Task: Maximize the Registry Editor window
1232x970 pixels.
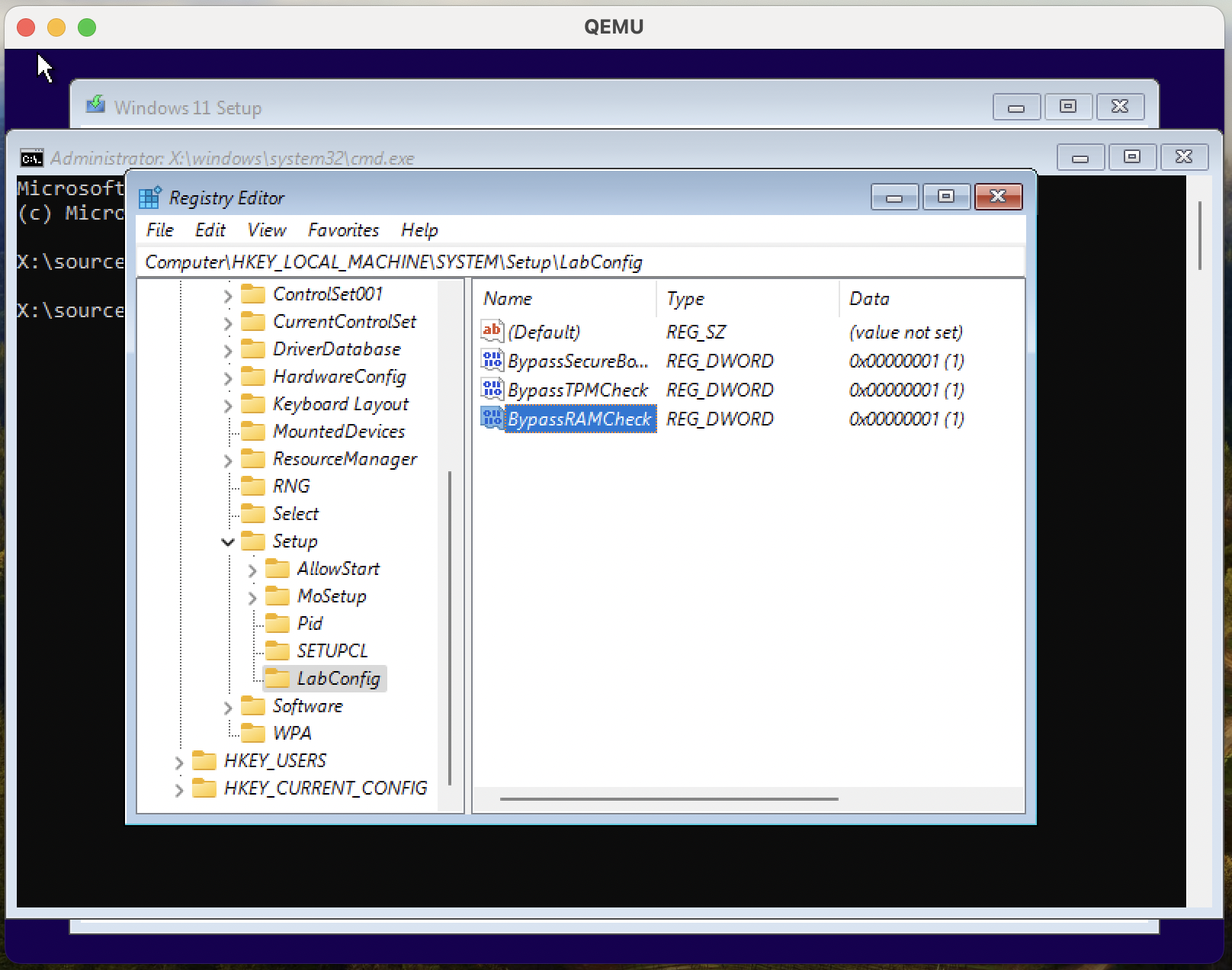Action: 946,197
